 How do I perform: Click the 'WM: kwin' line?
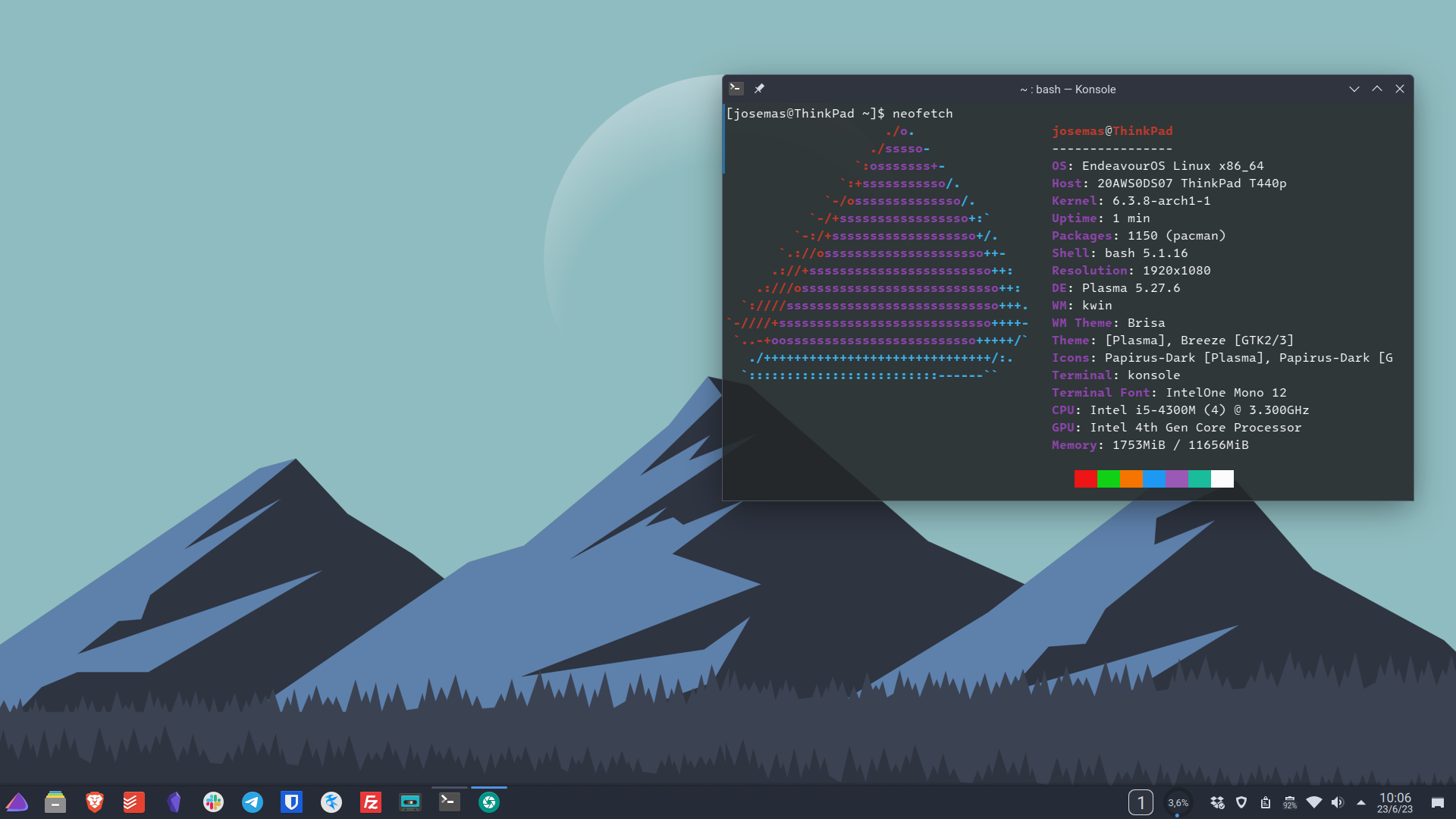[1081, 306]
